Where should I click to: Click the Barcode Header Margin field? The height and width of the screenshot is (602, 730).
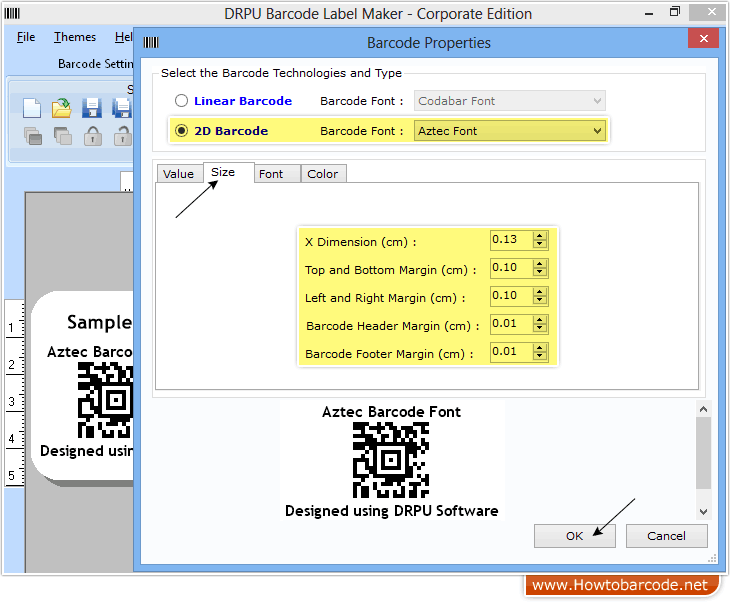coord(511,324)
